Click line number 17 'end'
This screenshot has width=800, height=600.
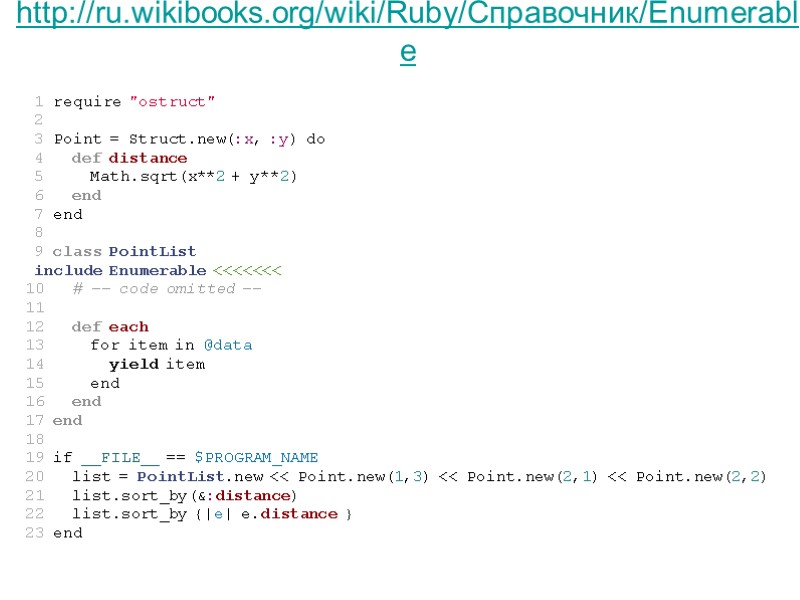coord(67,420)
